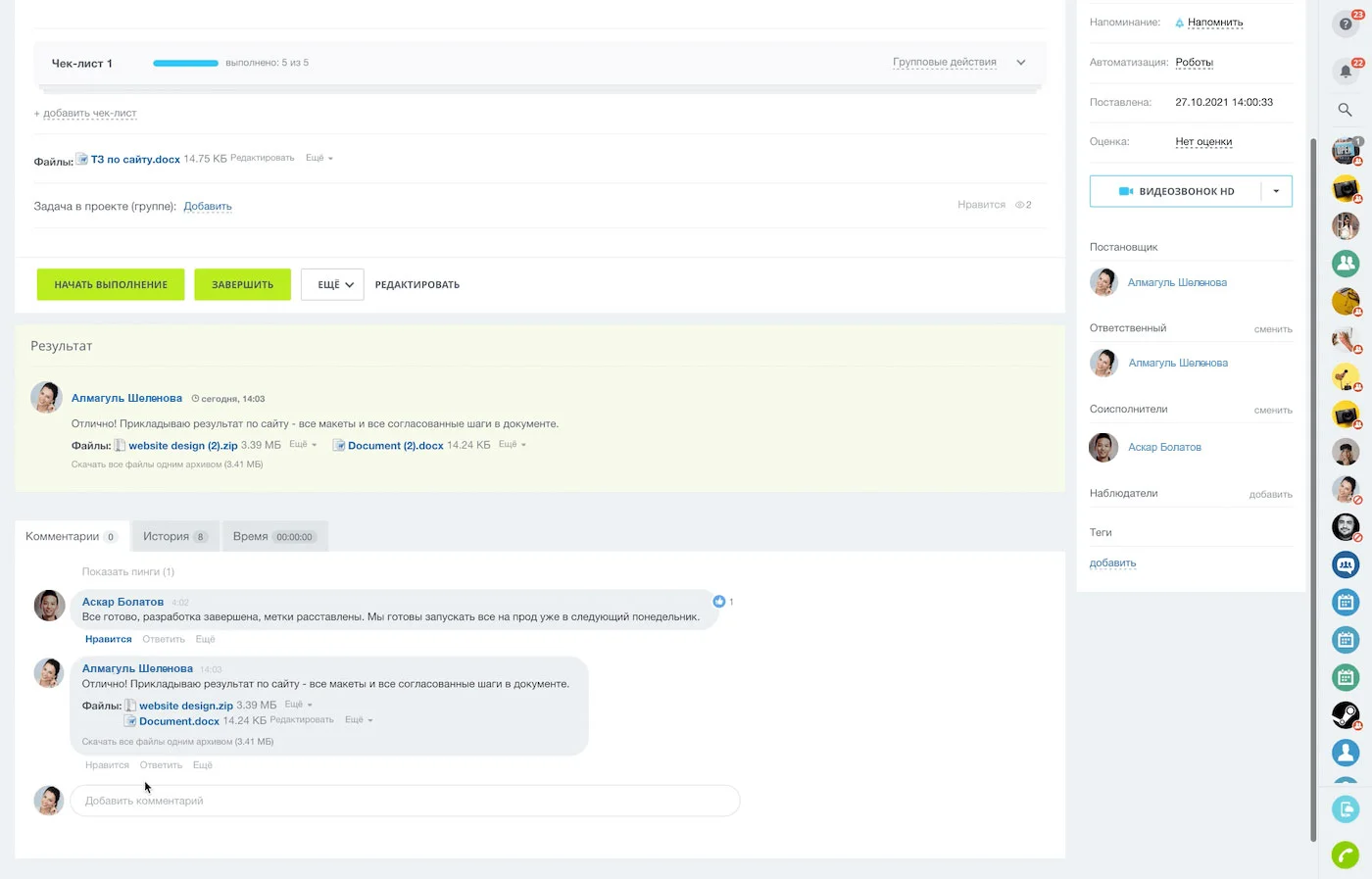
Task: Expand the Чек-лист 1 chevron
Action: pos(1021,63)
